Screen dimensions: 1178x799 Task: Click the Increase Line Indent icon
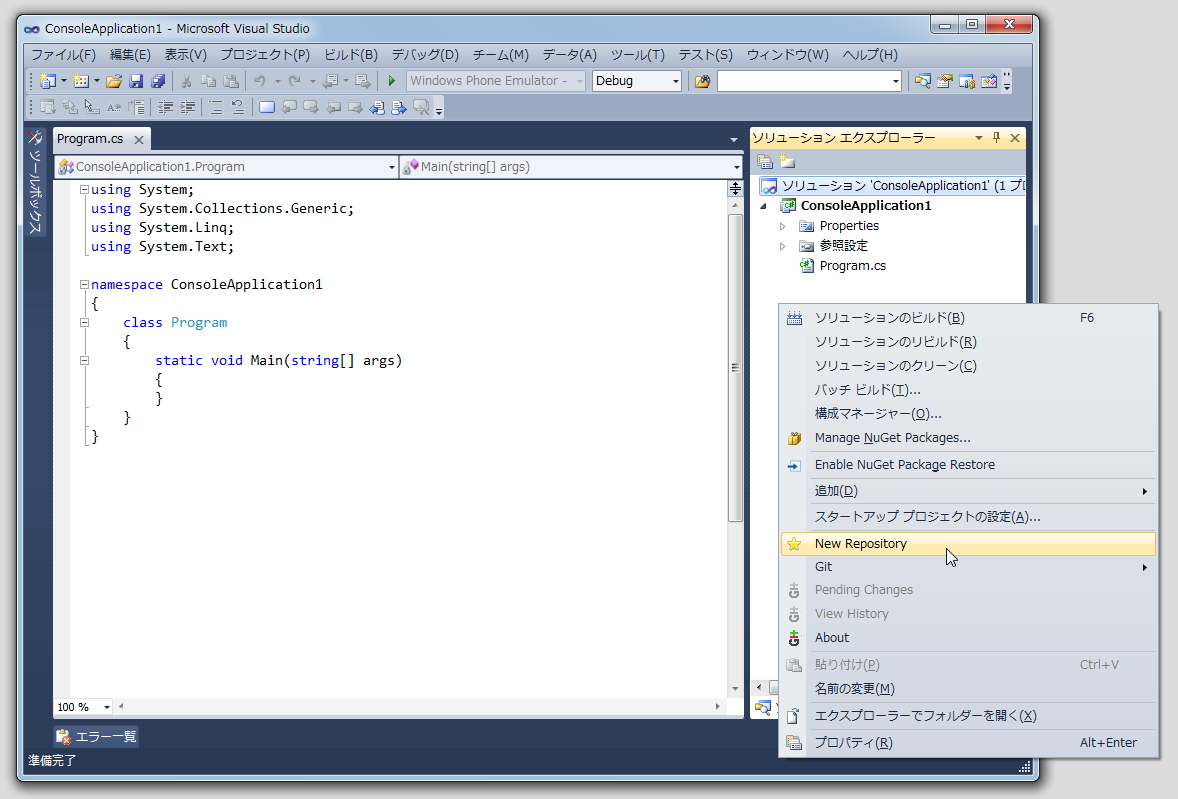pos(187,107)
